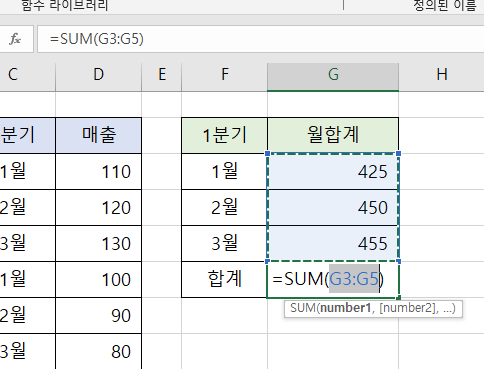Select column D header
Viewport: 484px width, 369px height.
(99, 74)
